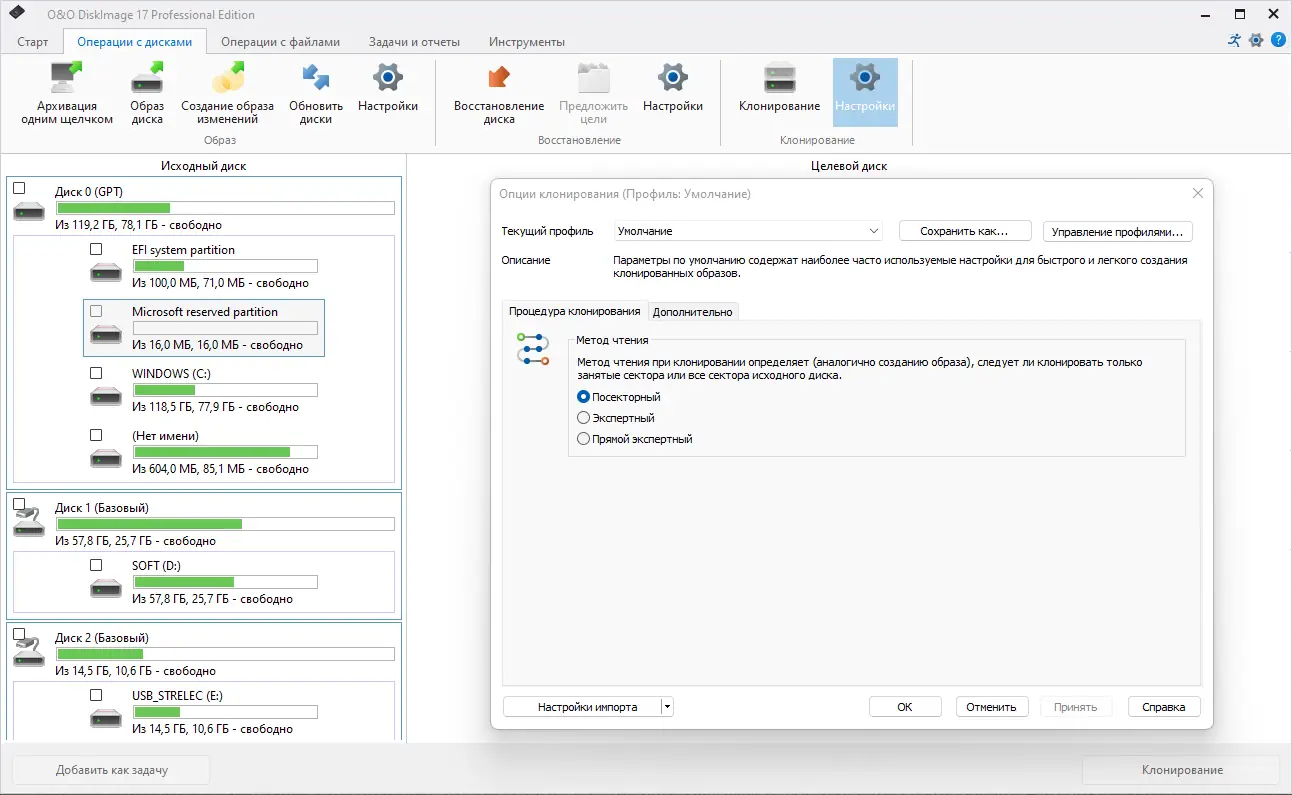This screenshot has height=795, width=1292.
Task: Tick the EFI system partition checkbox
Action: (x=96, y=249)
